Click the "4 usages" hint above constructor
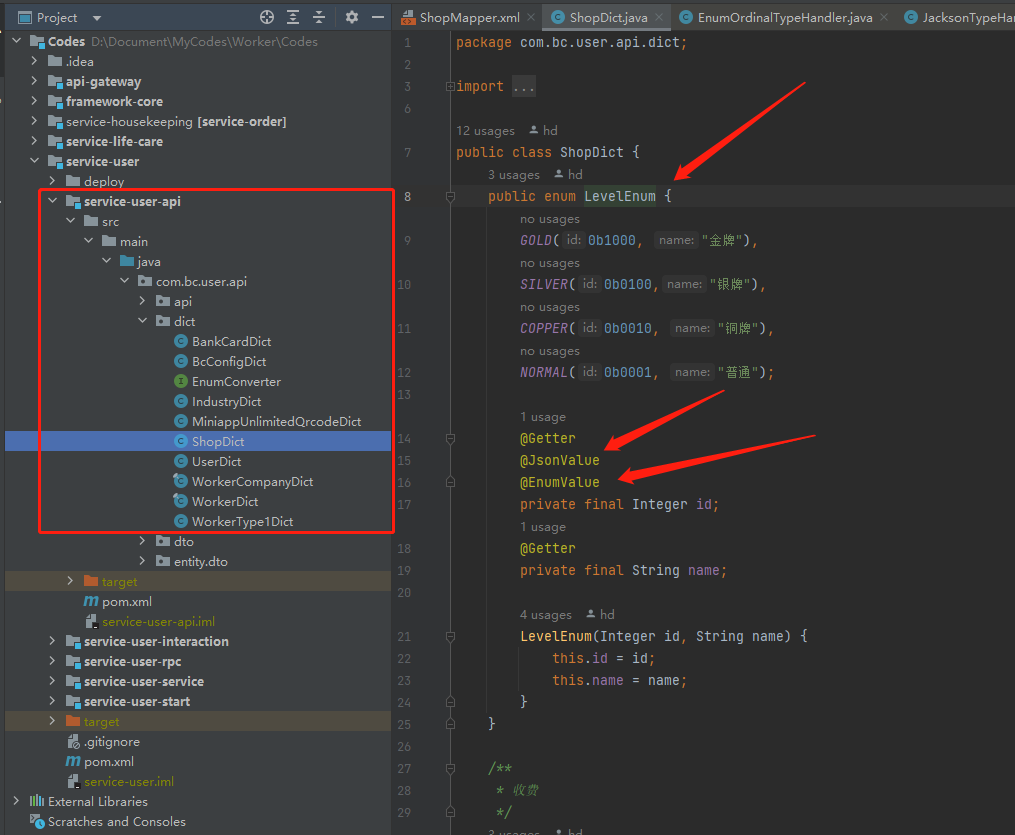1015x835 pixels. point(546,615)
